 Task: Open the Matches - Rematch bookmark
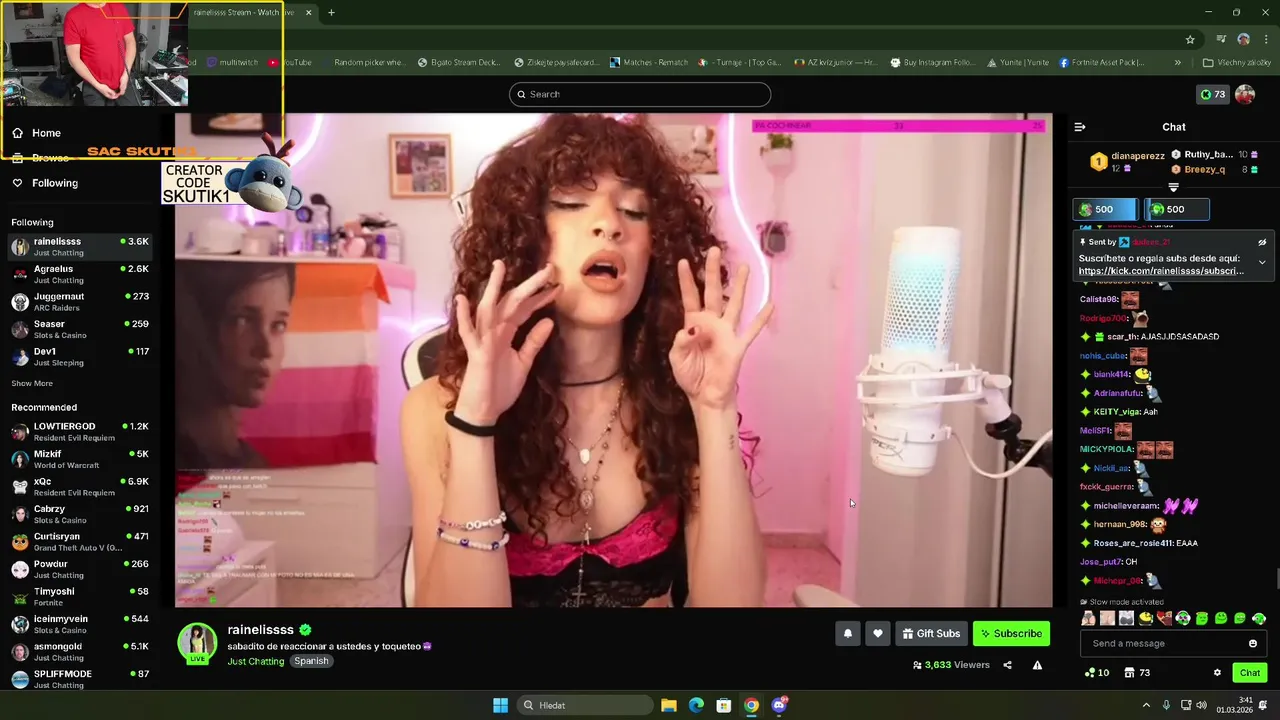click(648, 62)
